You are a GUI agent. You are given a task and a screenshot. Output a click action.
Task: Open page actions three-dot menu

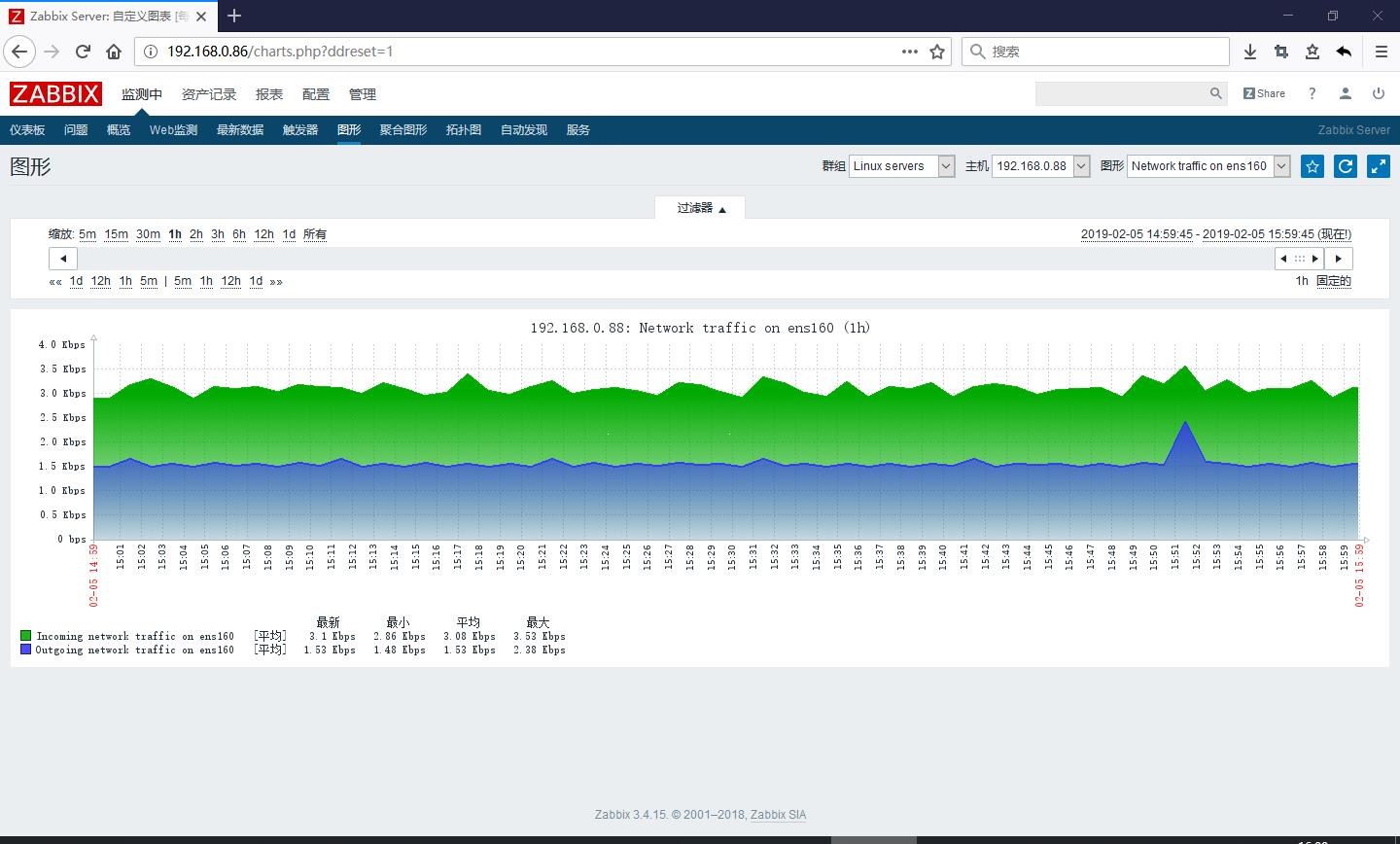pyautogui.click(x=910, y=52)
